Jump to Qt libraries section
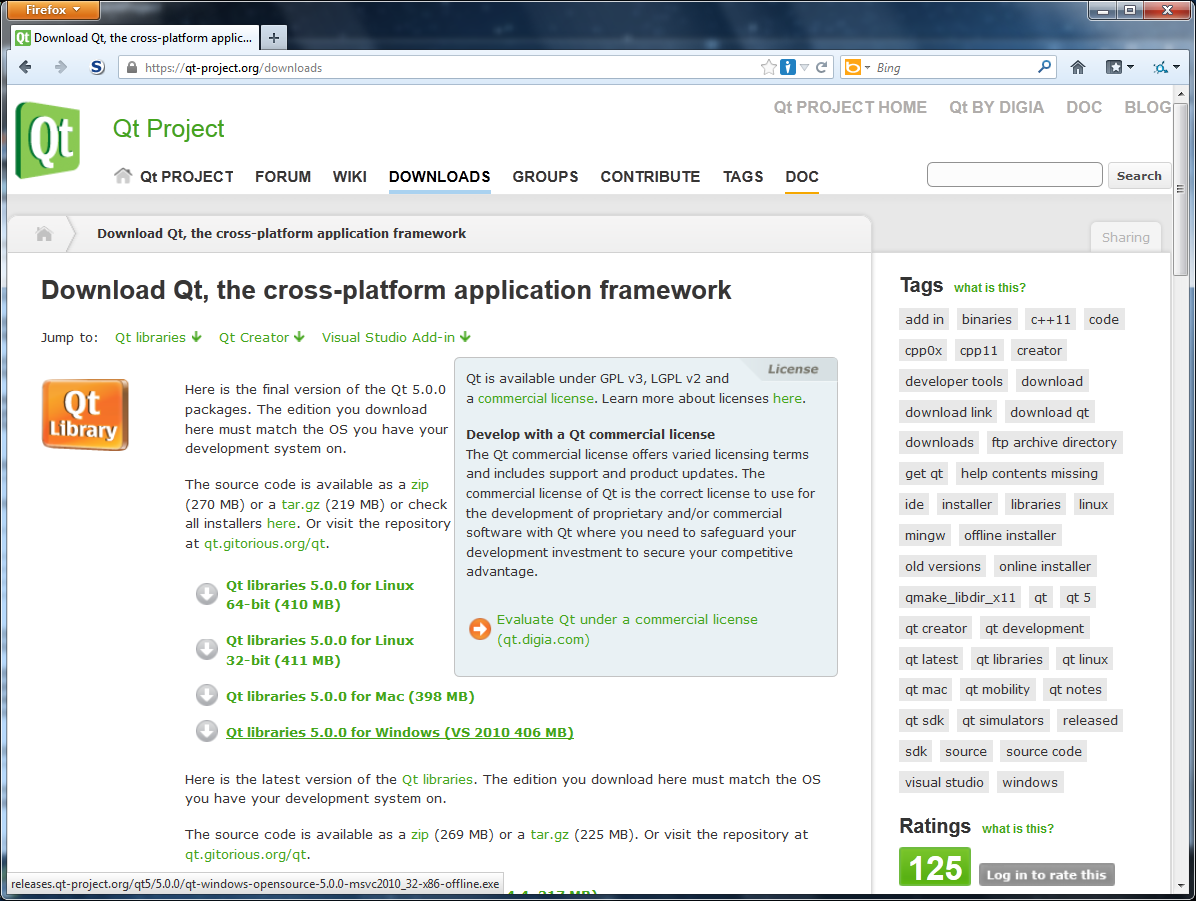The image size is (1196, 901). [158, 337]
